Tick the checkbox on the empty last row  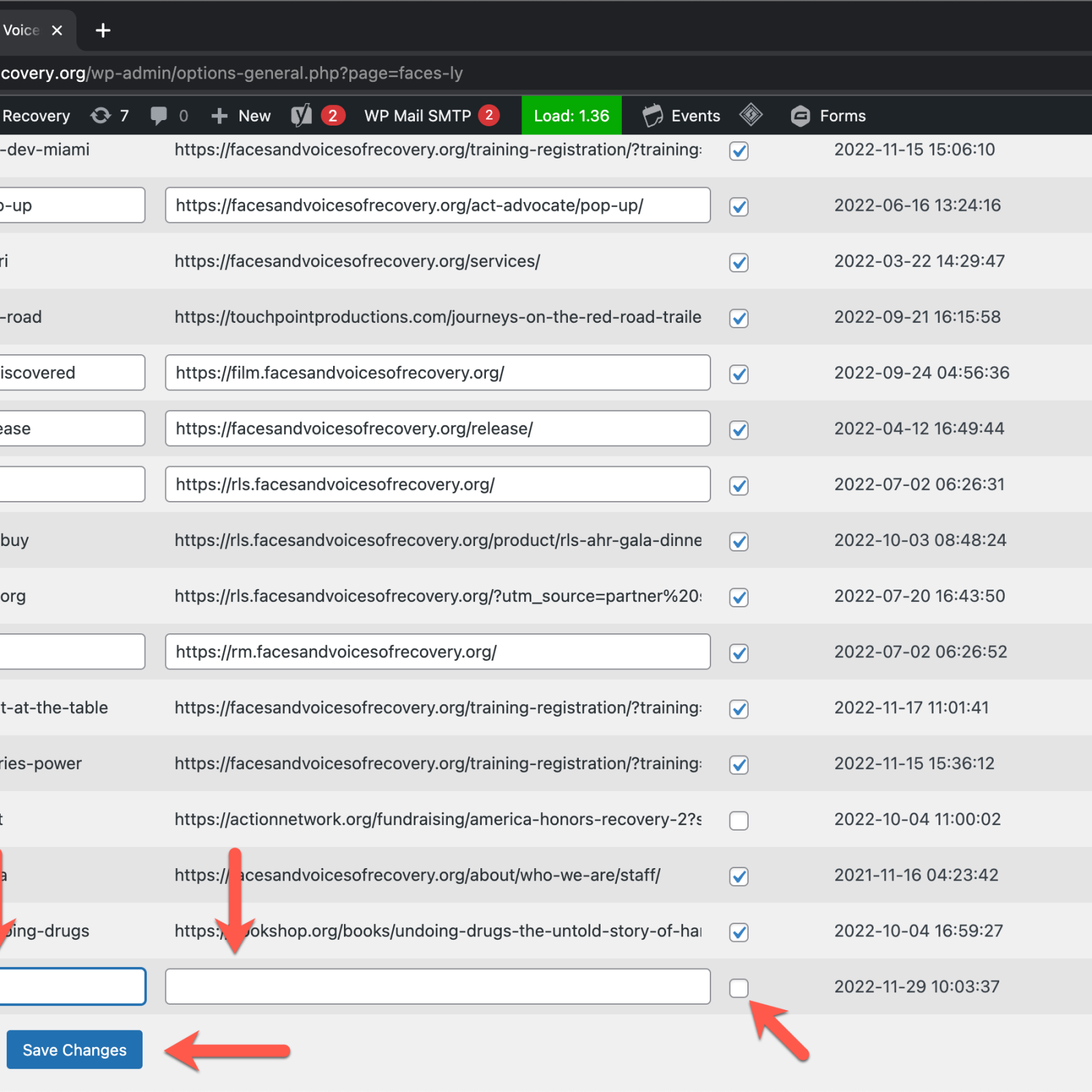coord(738,988)
